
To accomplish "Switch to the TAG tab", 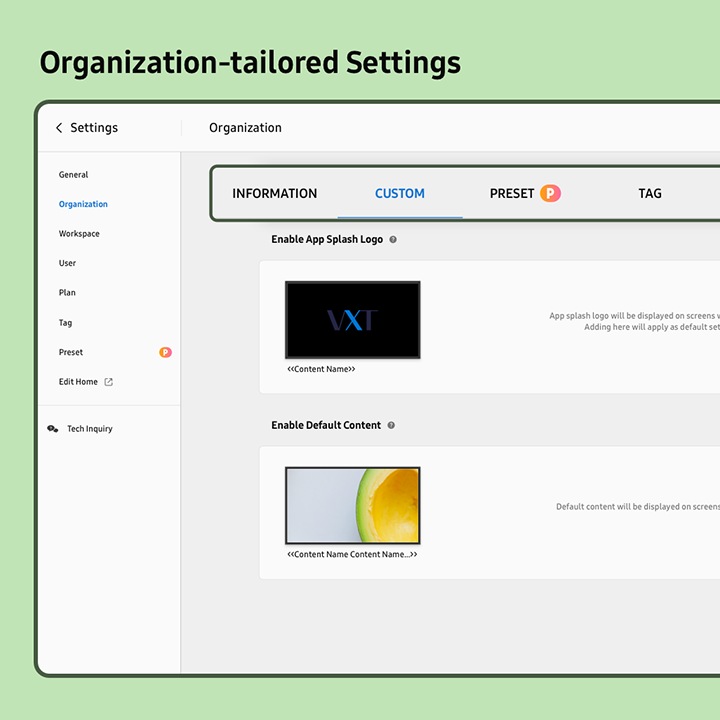I will click(650, 193).
